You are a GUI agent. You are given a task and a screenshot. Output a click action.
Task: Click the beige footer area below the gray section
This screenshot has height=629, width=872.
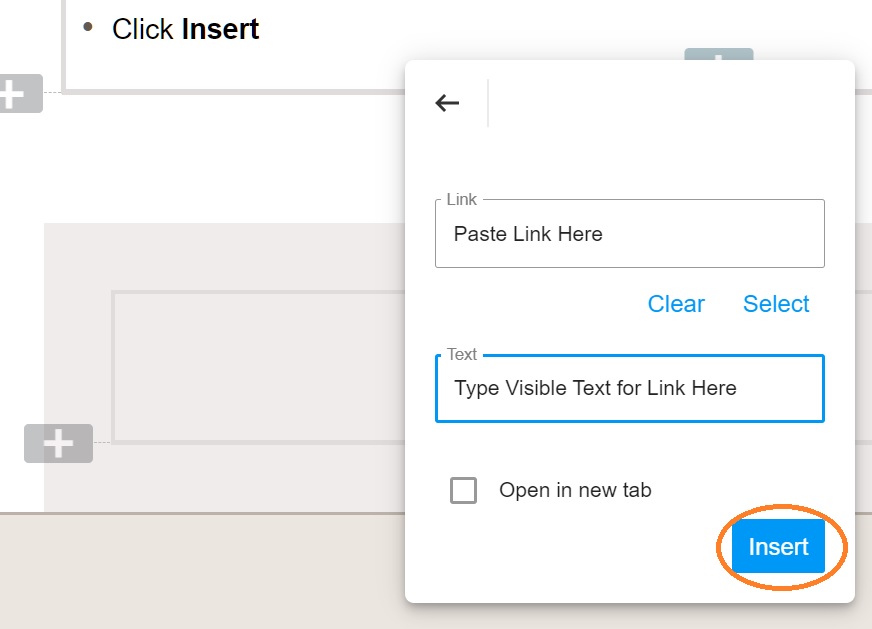click(x=202, y=572)
